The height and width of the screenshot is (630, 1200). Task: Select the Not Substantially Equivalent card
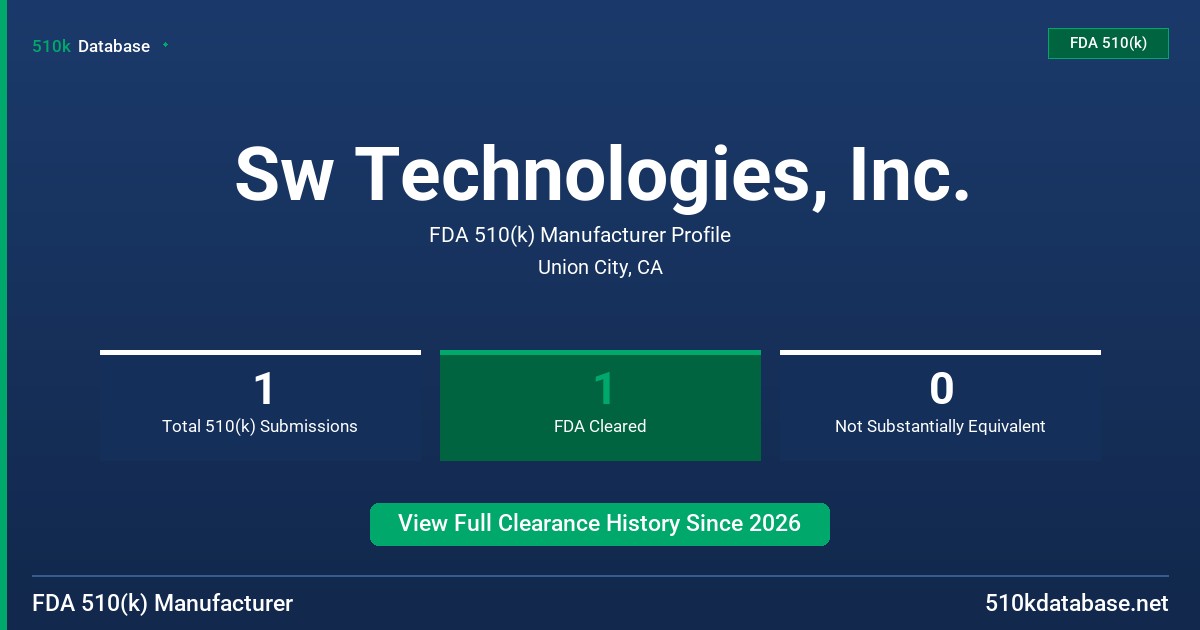(940, 406)
